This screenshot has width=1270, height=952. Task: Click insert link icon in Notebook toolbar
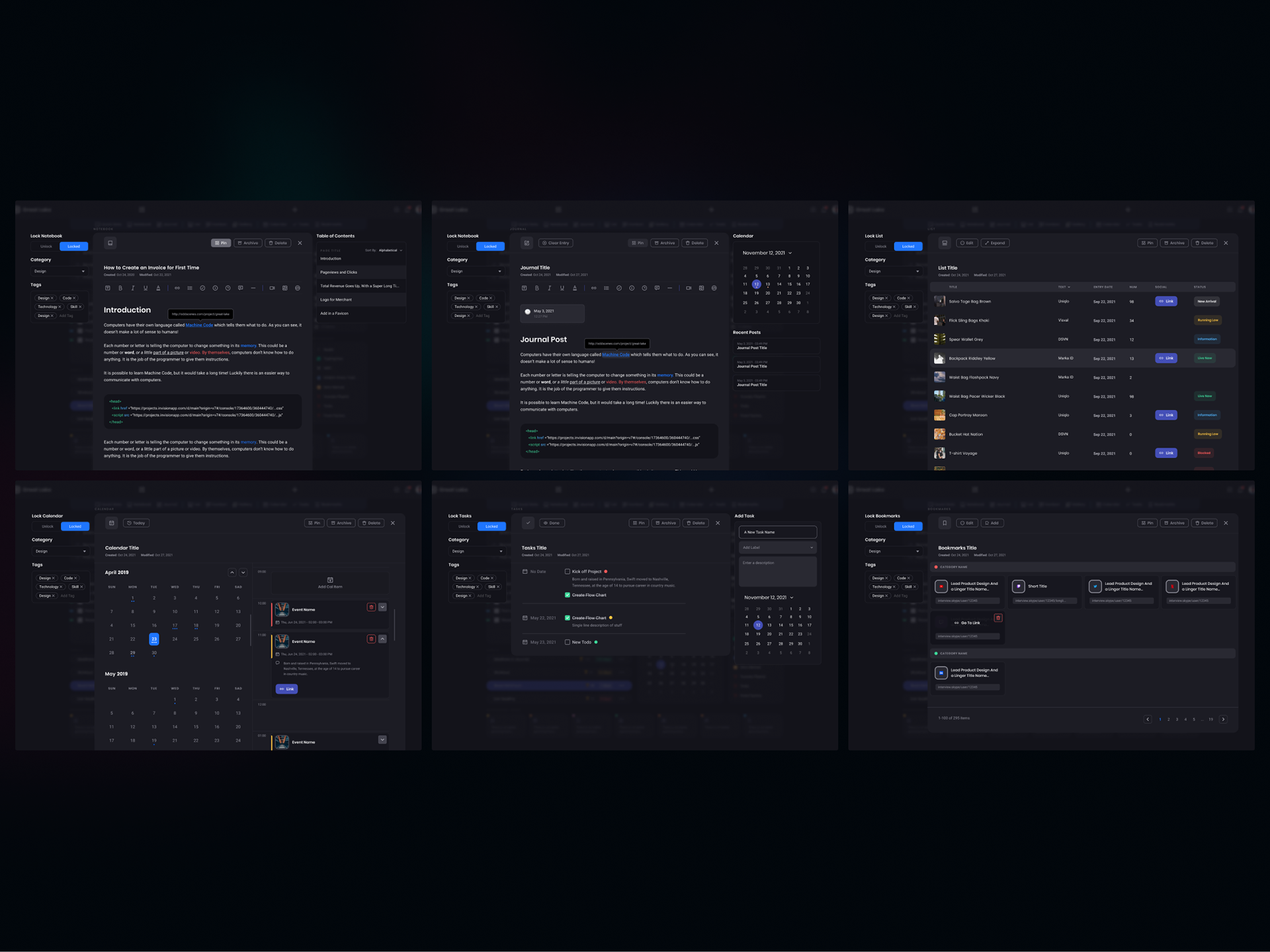click(x=177, y=288)
